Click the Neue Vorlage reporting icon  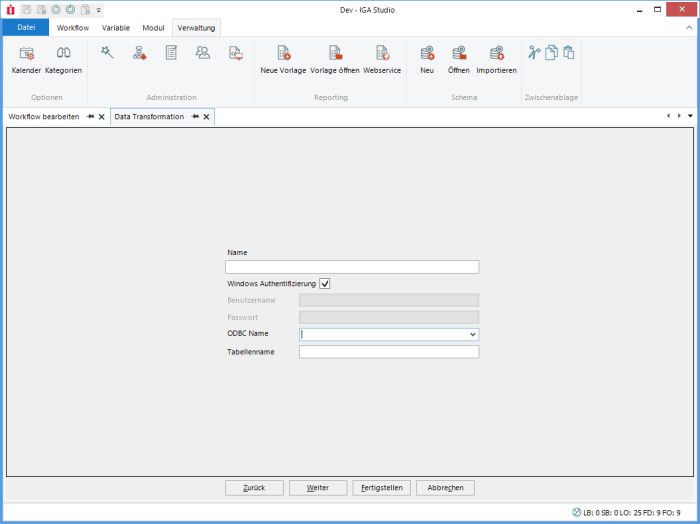click(x=283, y=59)
